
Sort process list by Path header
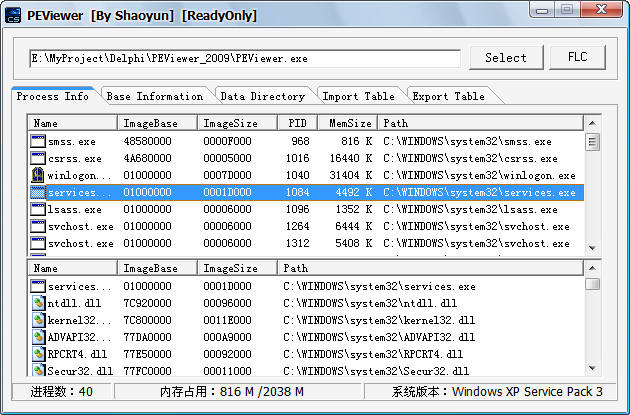481,123
